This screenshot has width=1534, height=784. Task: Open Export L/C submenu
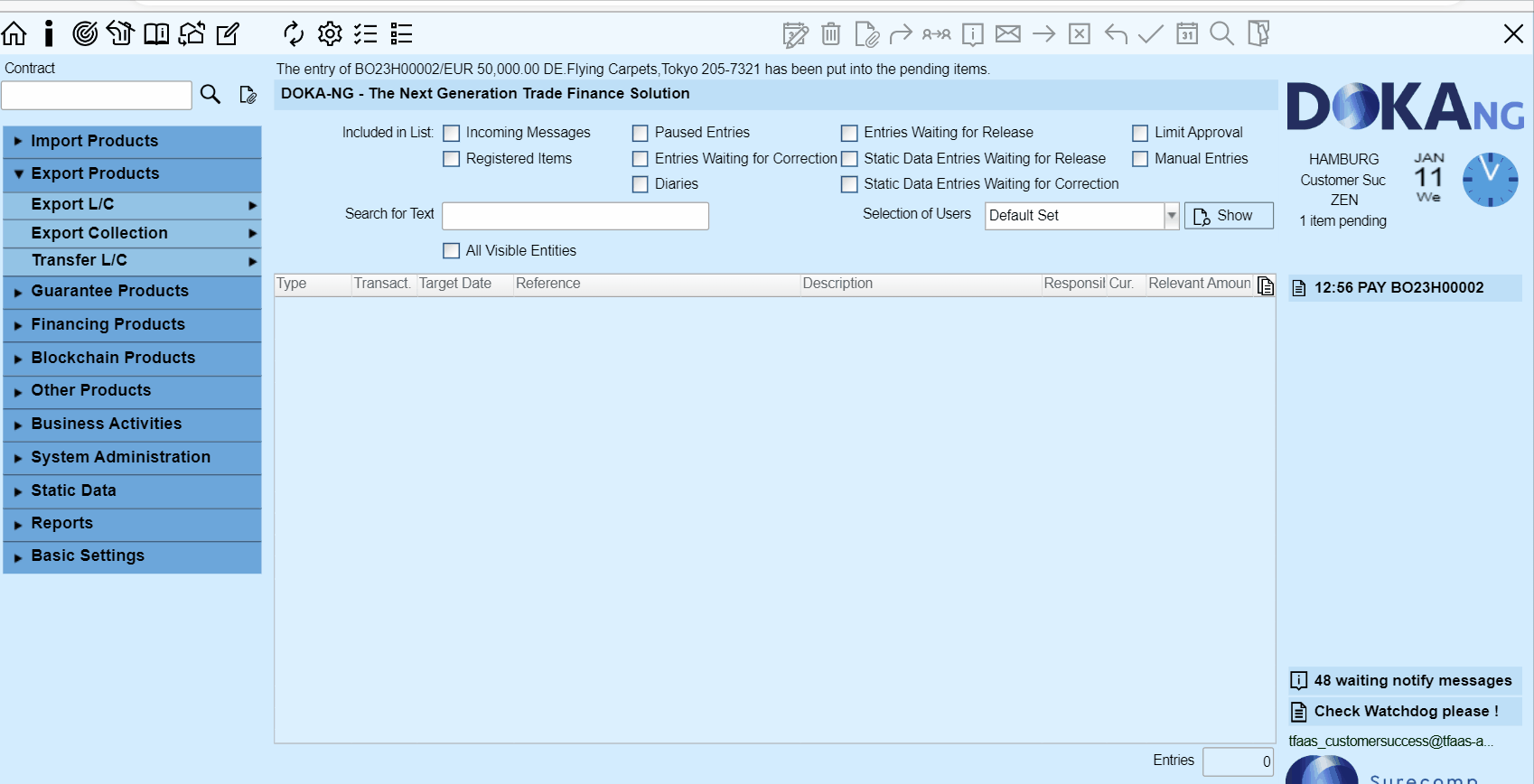pos(133,204)
